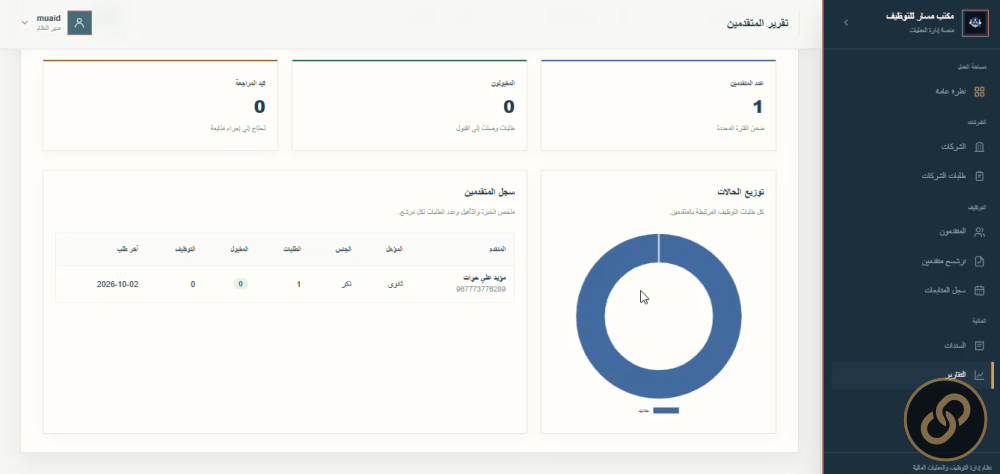Click the الطلبات column header
Viewport: 1000px width, 474px height.
pyautogui.click(x=292, y=249)
